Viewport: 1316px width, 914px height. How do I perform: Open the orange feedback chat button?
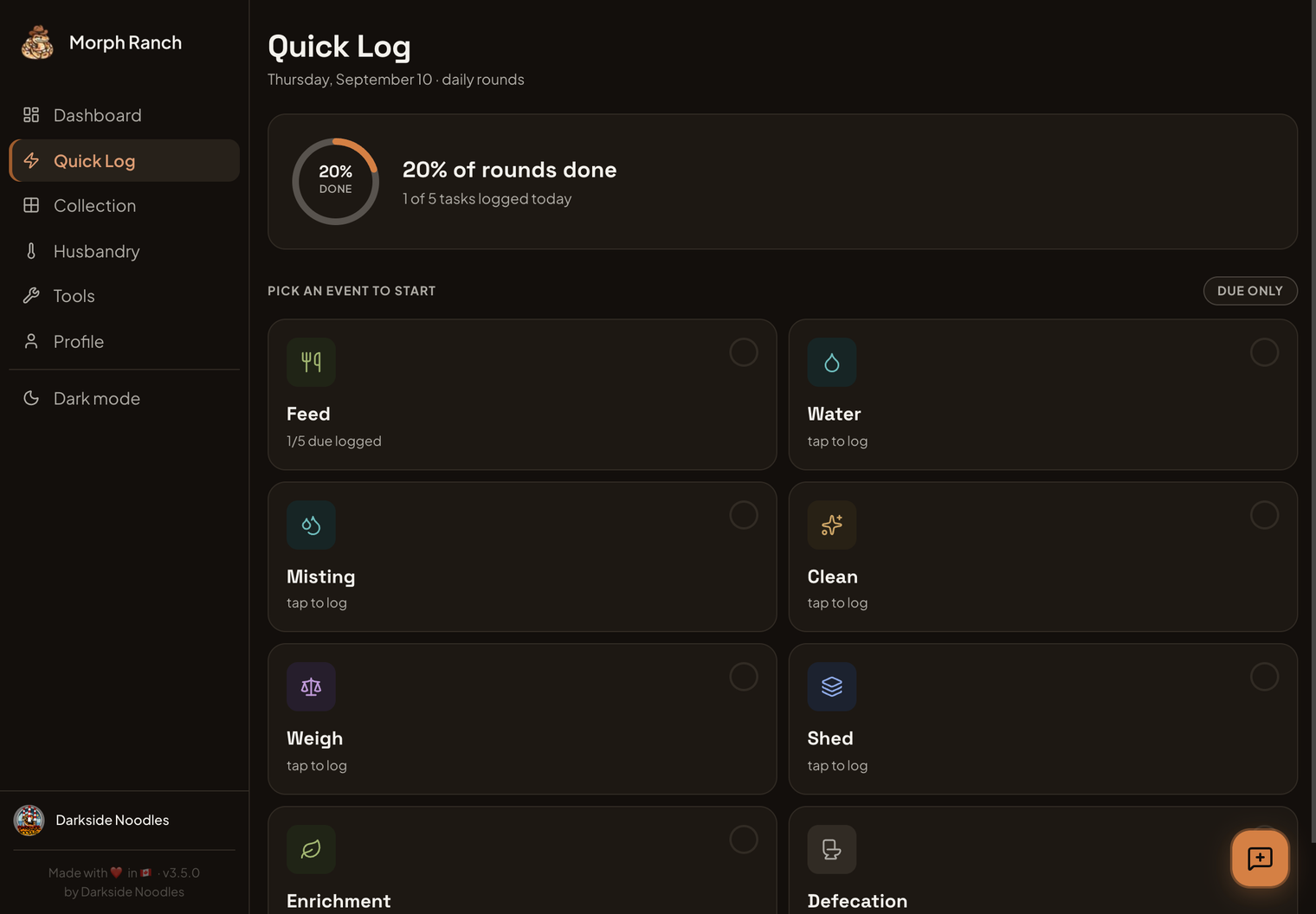tap(1260, 858)
